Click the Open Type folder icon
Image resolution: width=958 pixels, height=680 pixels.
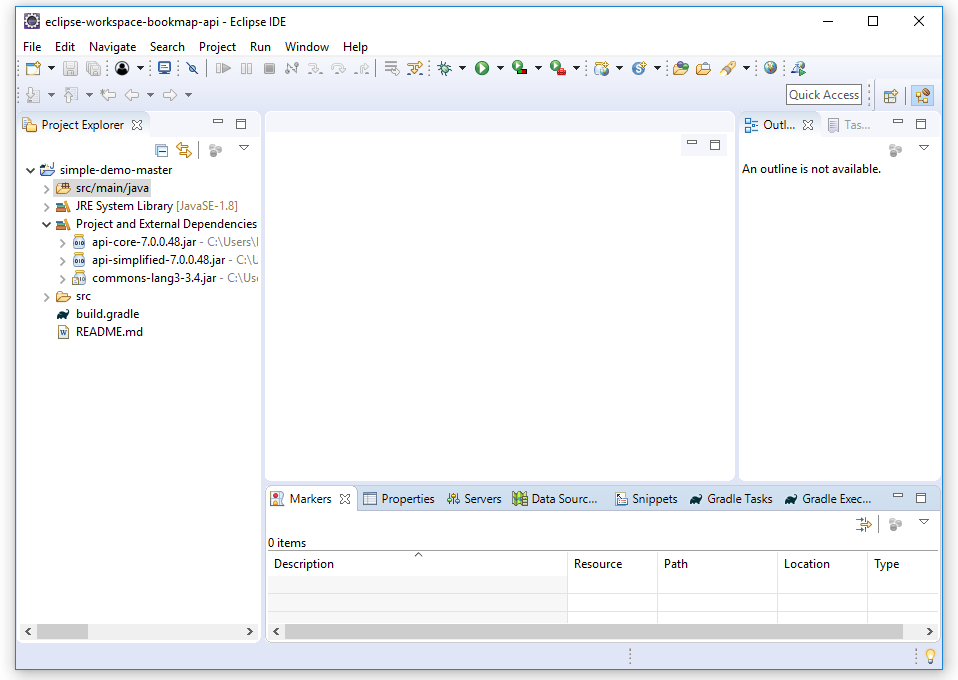pos(680,68)
